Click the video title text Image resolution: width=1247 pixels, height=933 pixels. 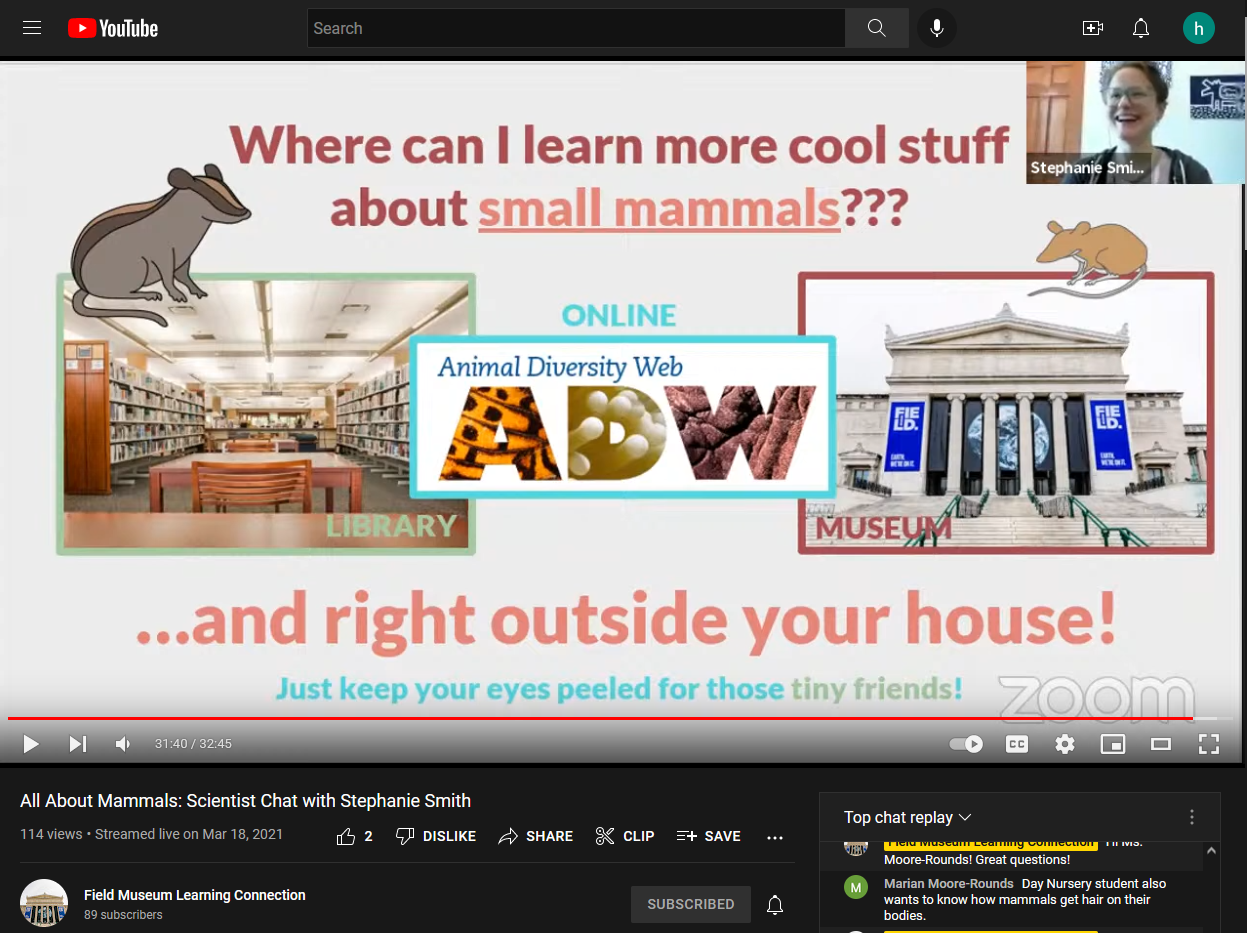point(245,800)
